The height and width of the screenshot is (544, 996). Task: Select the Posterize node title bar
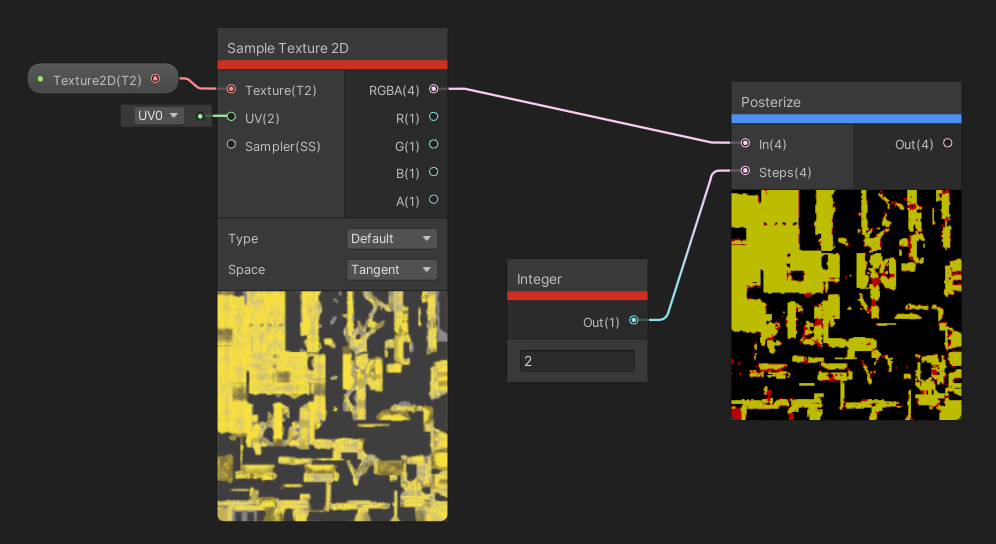coord(846,102)
